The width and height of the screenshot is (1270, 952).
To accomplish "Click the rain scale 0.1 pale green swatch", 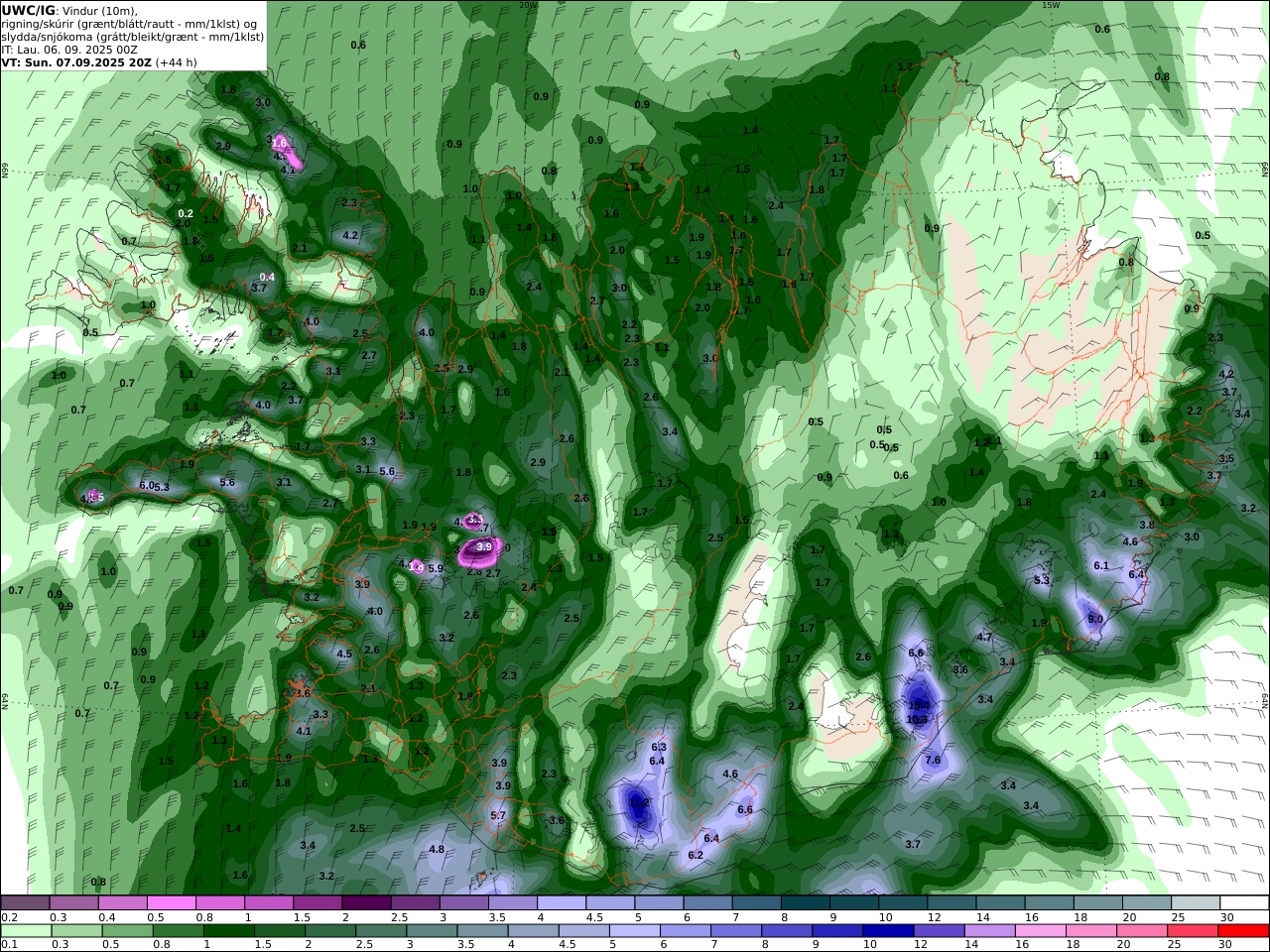I will click(26, 931).
